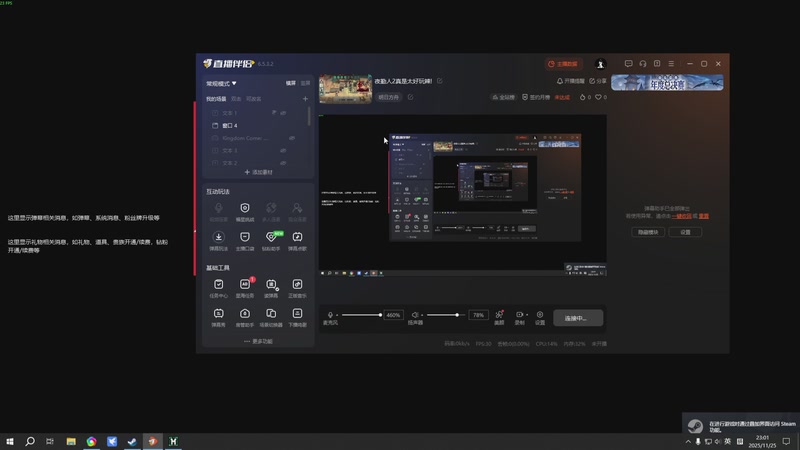The height and width of the screenshot is (450, 800).
Task: Click the person icon in 互动玩法 first row
Action: pyautogui.click(x=297, y=208)
